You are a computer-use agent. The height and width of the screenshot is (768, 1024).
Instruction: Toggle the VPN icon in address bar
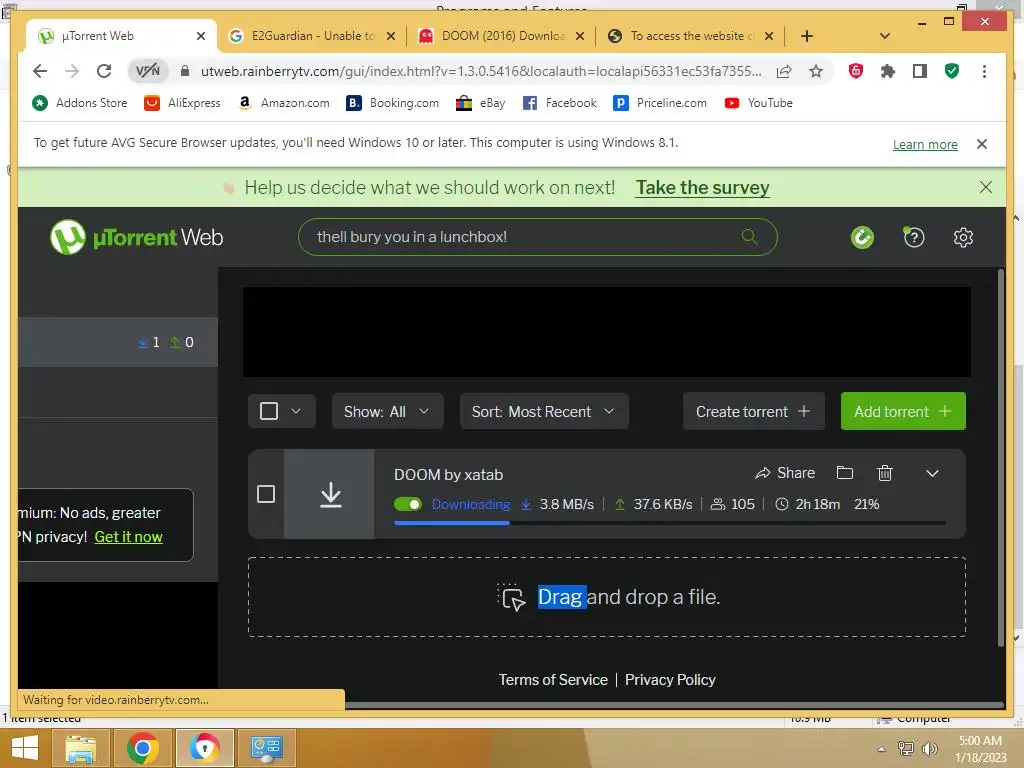[x=148, y=71]
